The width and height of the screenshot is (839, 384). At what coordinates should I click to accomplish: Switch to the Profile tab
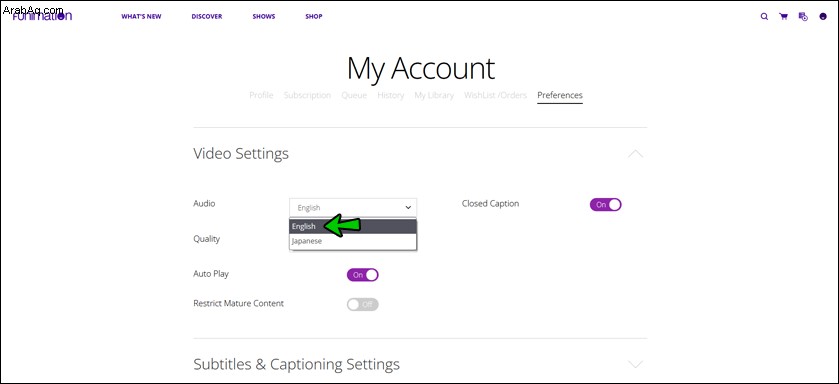[x=261, y=95]
